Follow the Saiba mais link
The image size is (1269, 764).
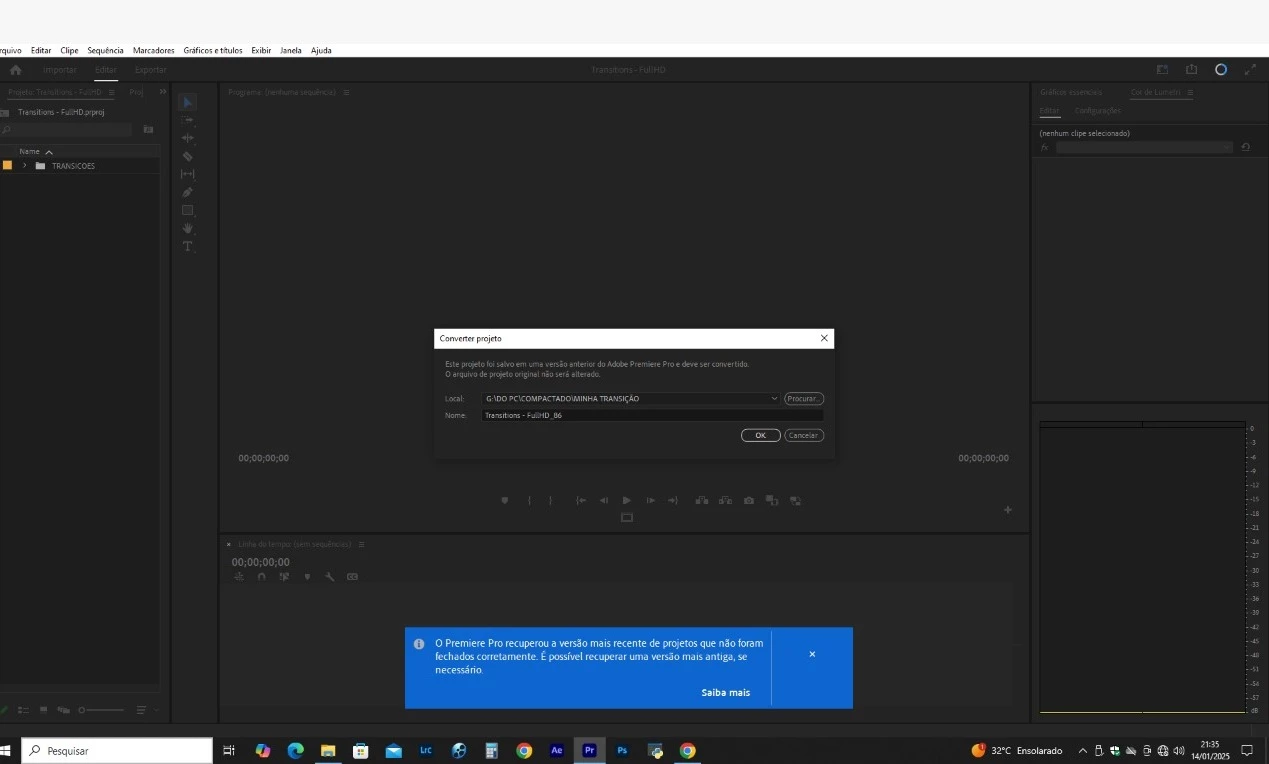725,692
